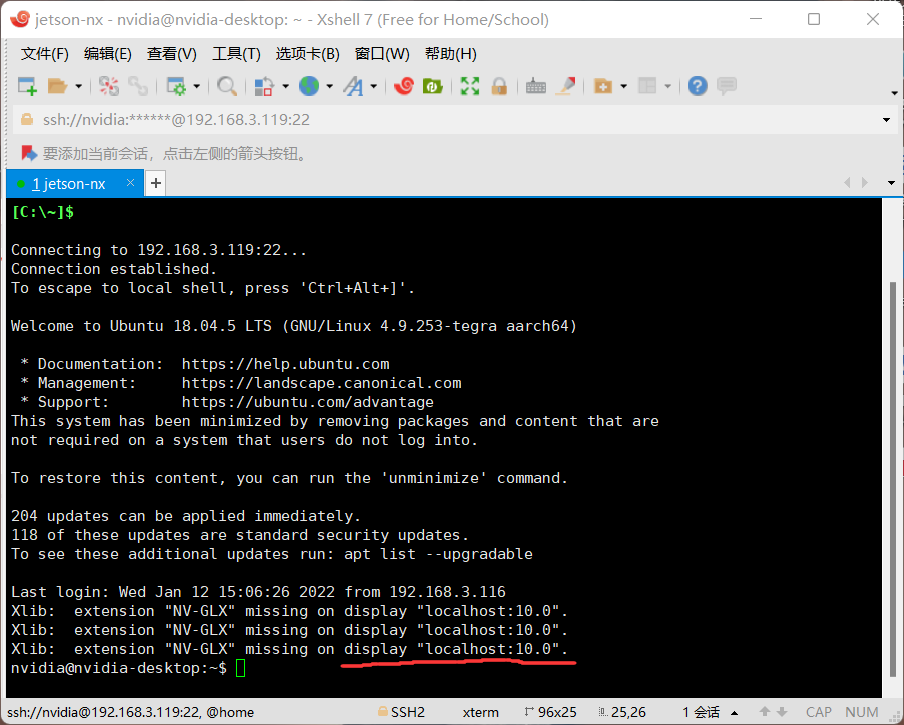Click the highlight pen icon
The height and width of the screenshot is (725, 904).
click(x=566, y=86)
